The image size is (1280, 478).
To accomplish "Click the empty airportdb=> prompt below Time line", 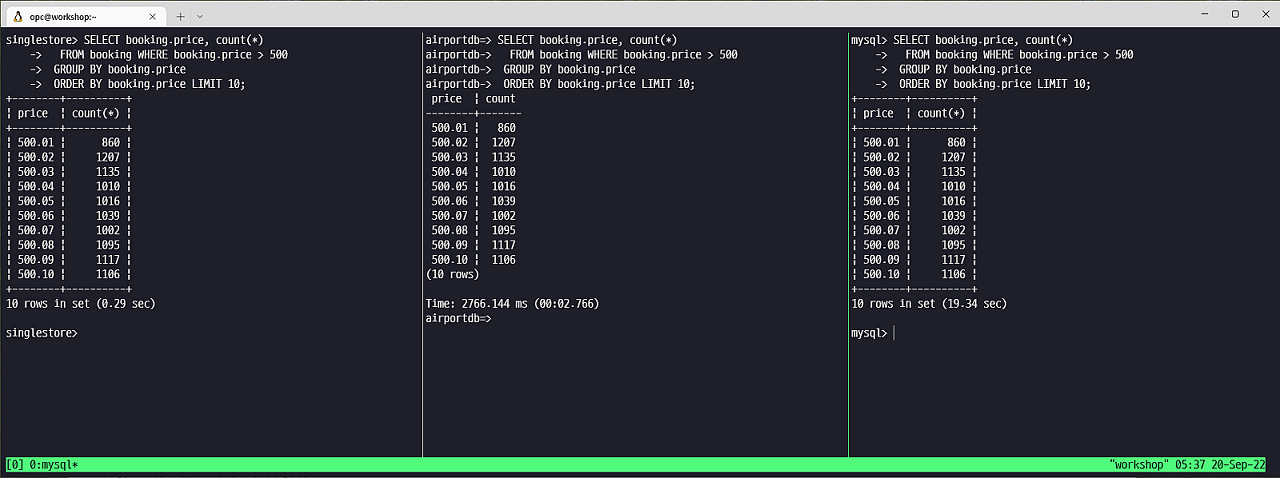I will (x=458, y=318).
